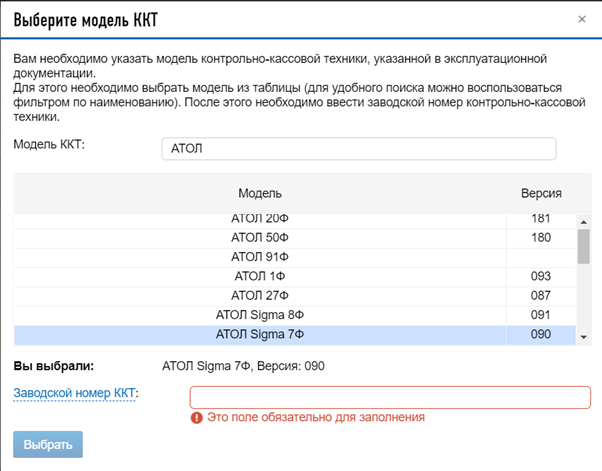Click the Модель column header
The image size is (602, 471).
click(260, 193)
